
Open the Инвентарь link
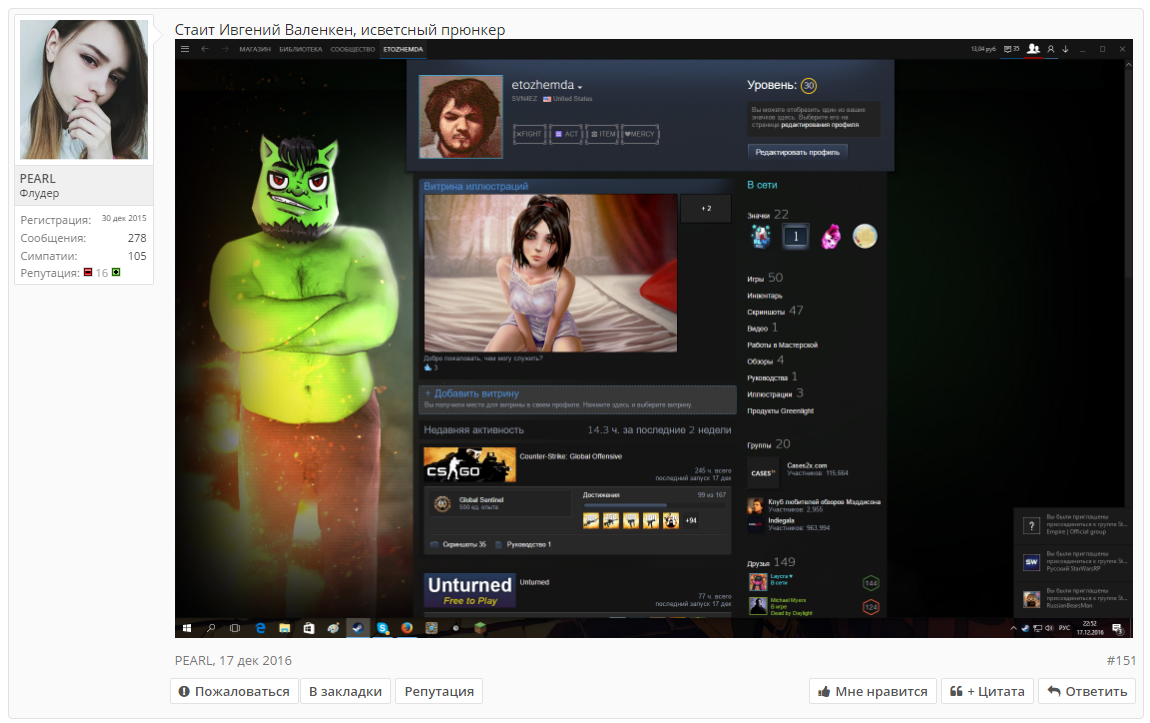pos(764,296)
